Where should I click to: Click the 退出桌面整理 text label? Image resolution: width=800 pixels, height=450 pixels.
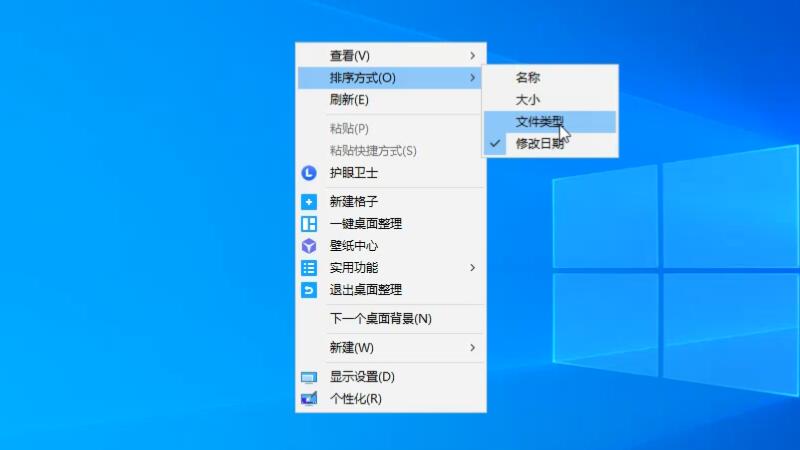click(x=366, y=290)
